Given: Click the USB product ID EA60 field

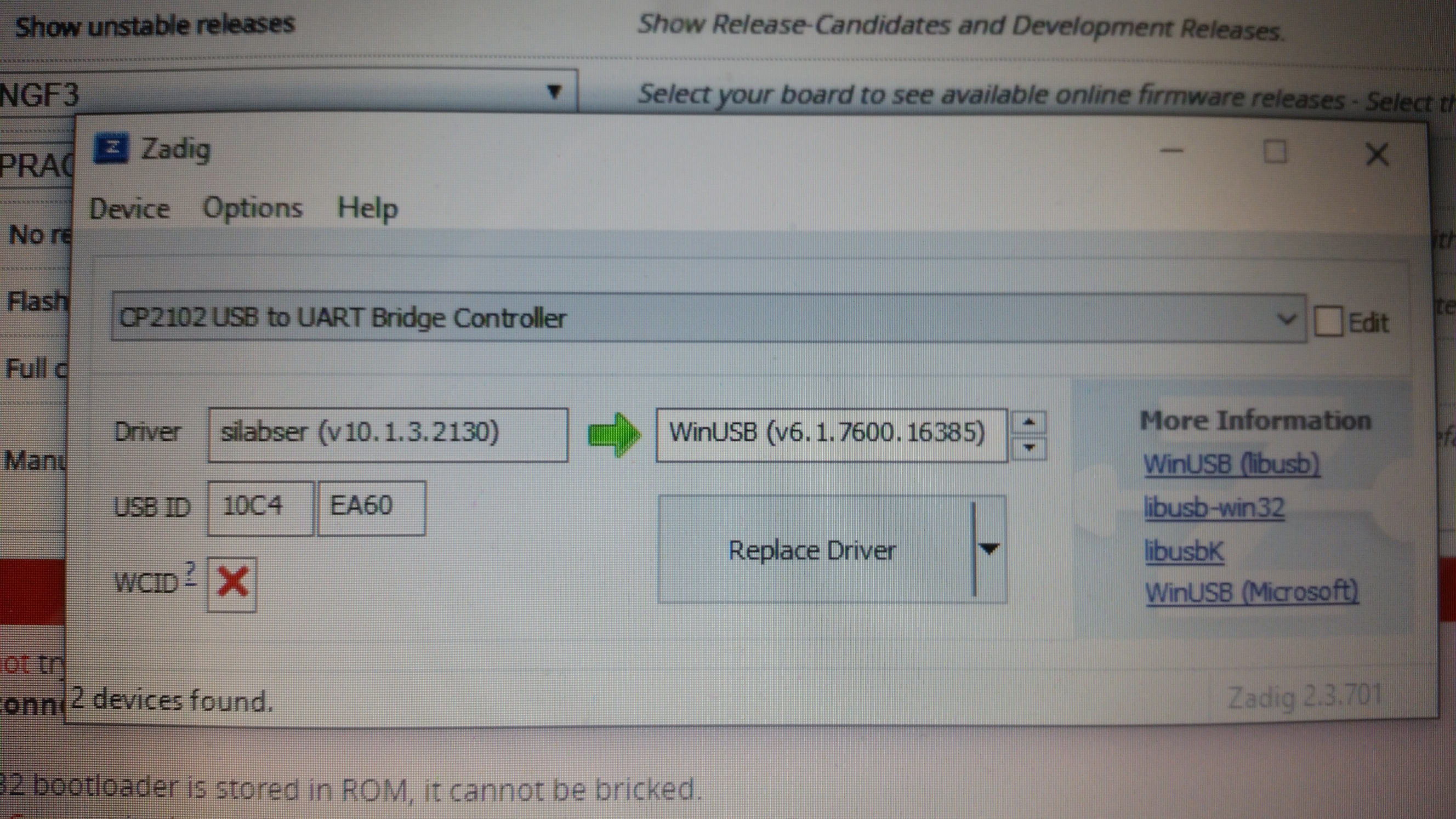Looking at the screenshot, I should (371, 508).
